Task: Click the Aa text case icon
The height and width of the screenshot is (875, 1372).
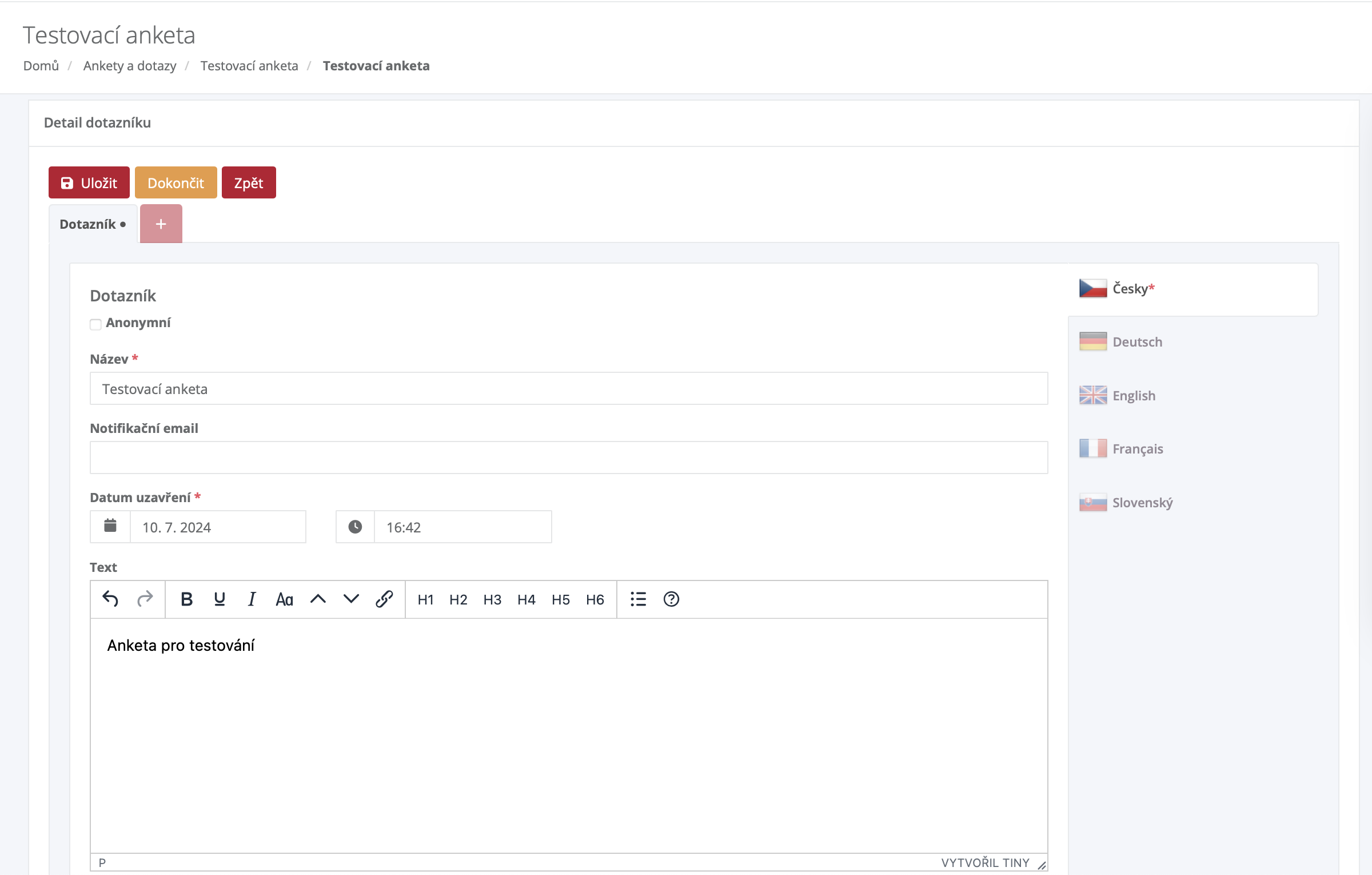Action: pyautogui.click(x=284, y=599)
